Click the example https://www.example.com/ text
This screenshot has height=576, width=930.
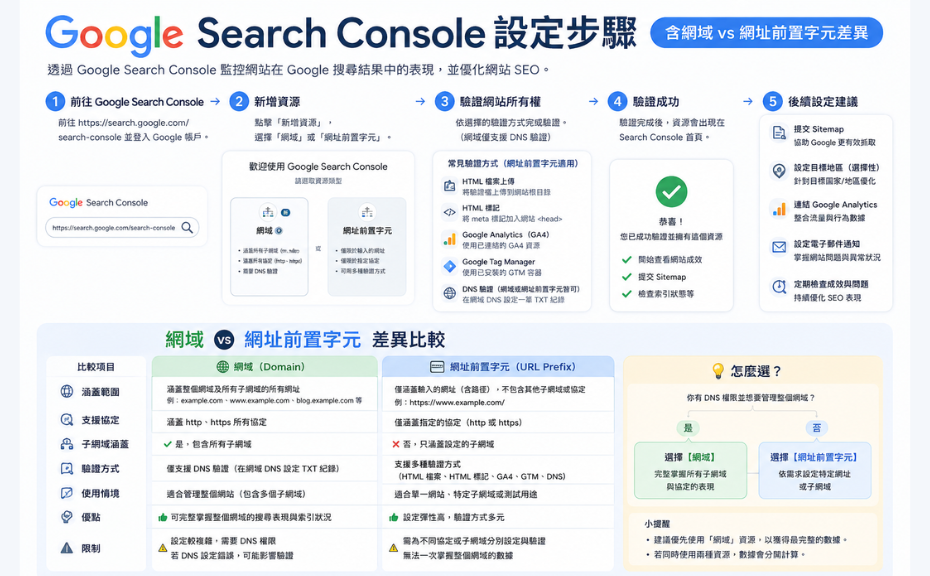[x=457, y=402]
